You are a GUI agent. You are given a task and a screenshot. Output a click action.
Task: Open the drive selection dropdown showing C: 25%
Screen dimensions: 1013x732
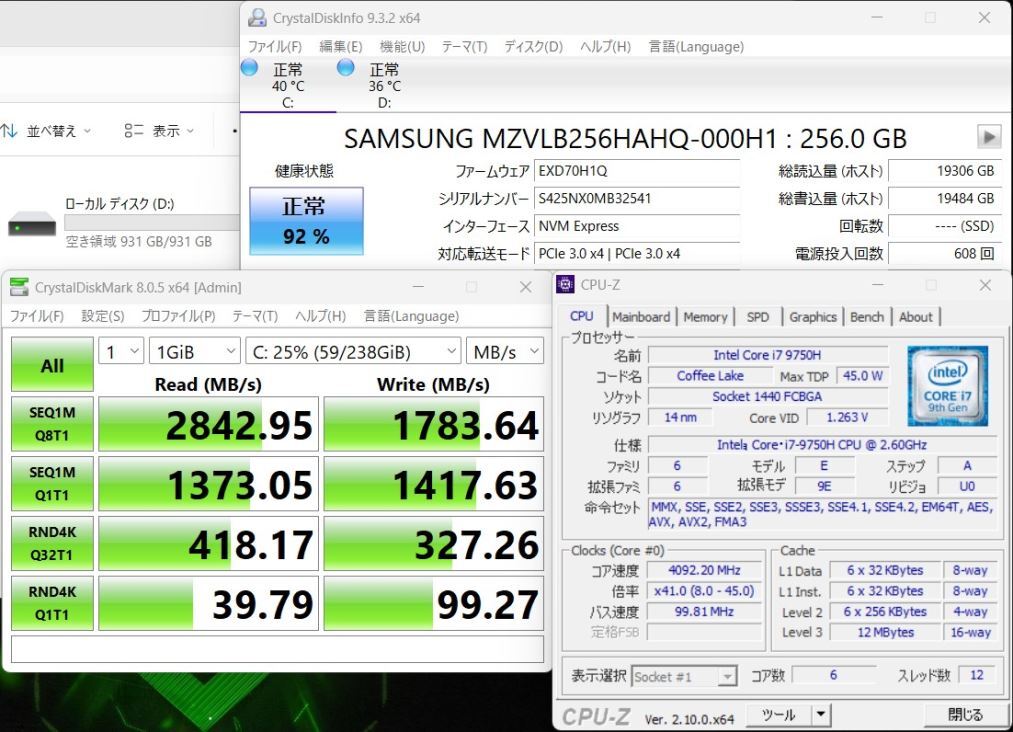click(353, 351)
